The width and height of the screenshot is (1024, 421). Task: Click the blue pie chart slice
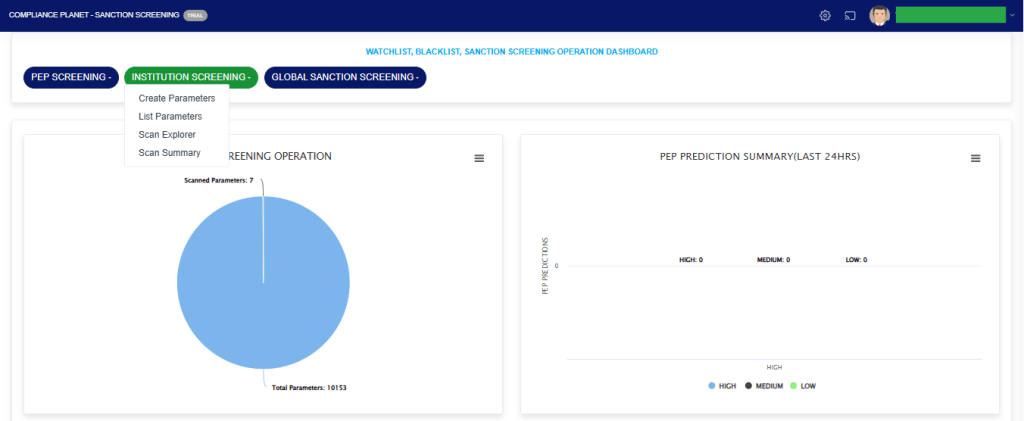coord(263,290)
